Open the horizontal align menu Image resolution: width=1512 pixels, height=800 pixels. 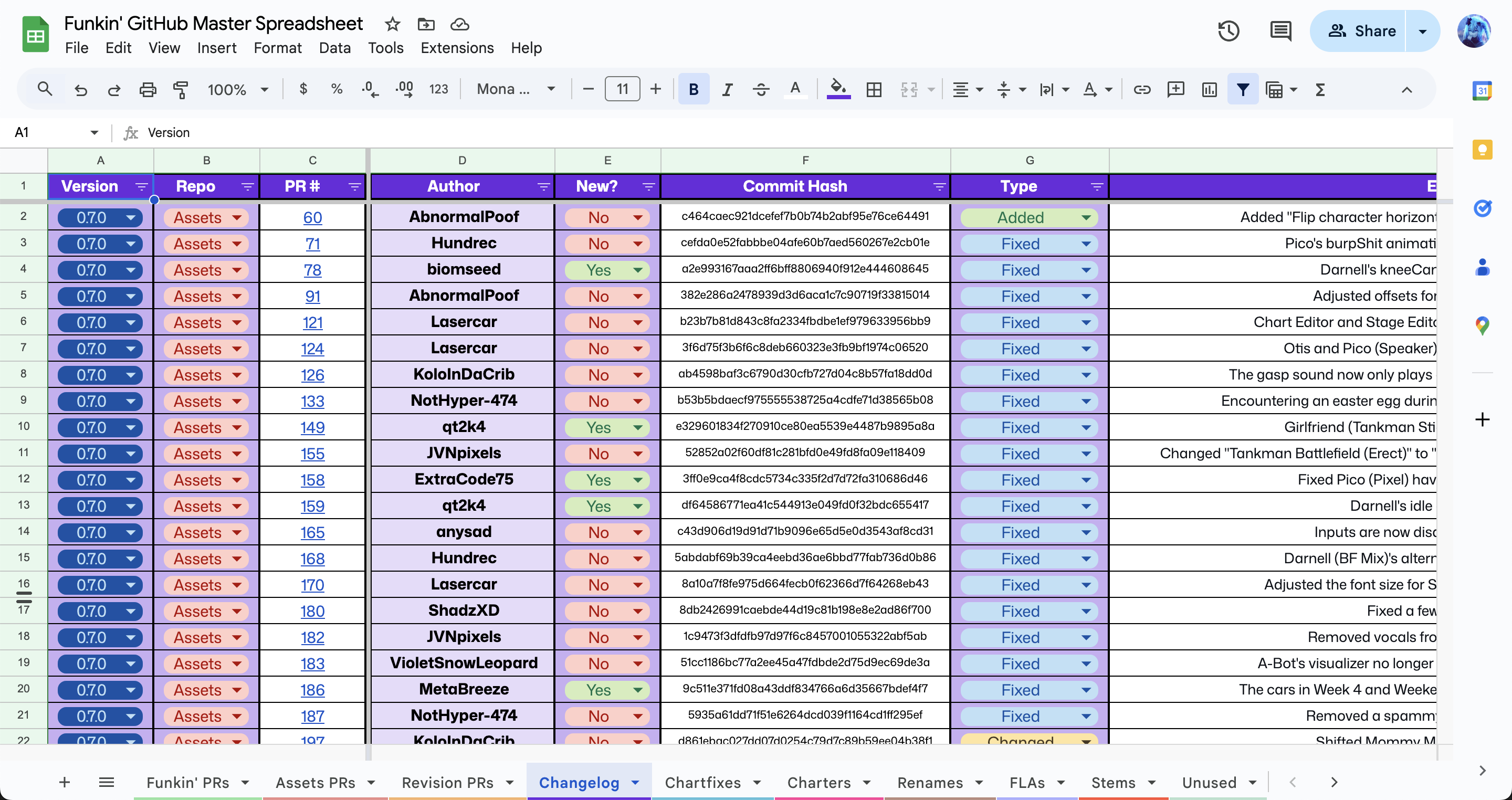pyautogui.click(x=967, y=89)
